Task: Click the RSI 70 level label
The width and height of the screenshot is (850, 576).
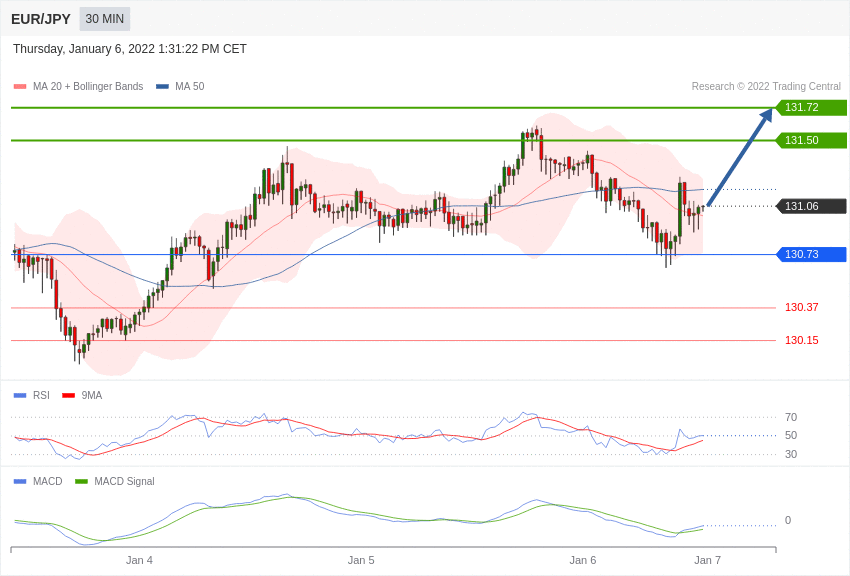Action: click(x=791, y=417)
